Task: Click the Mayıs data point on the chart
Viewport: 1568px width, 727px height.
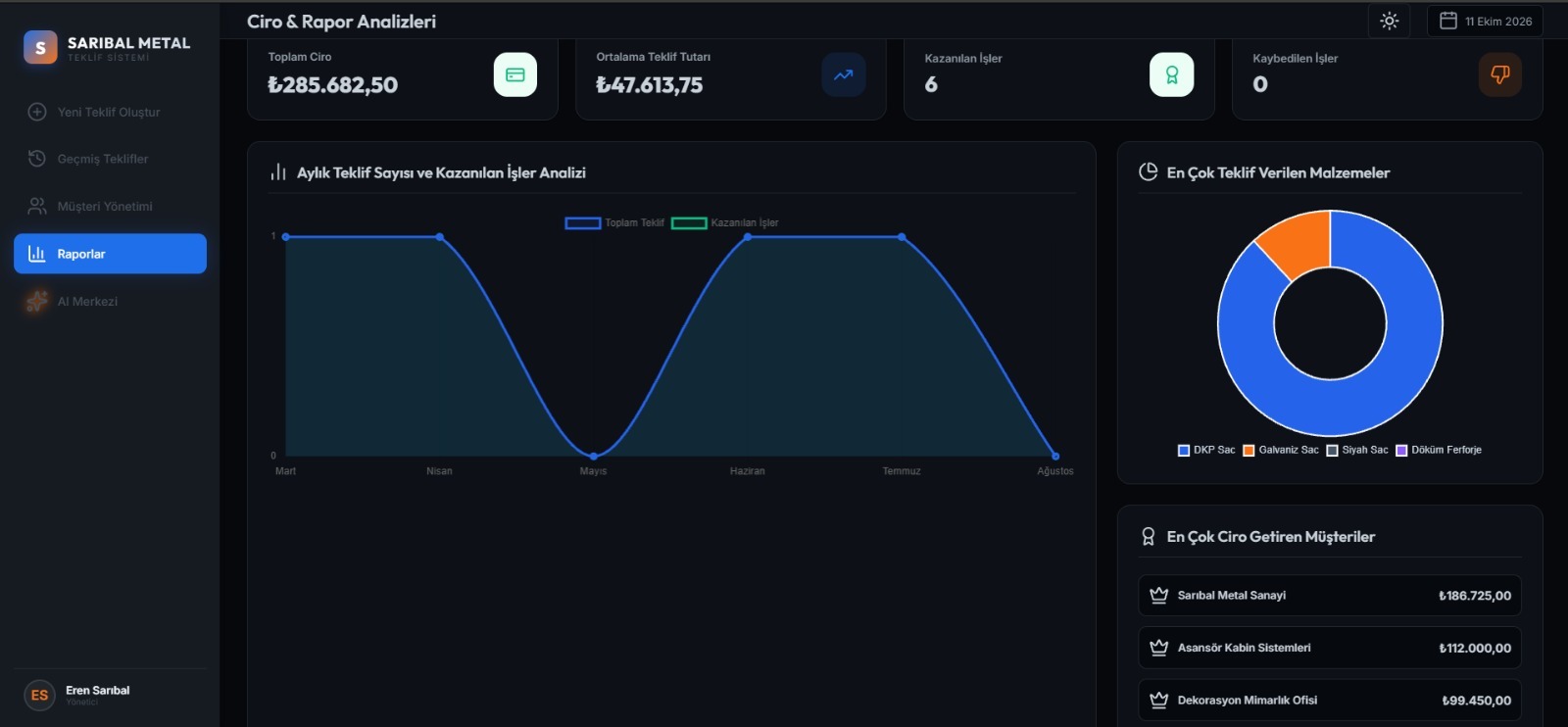Action: tap(593, 456)
